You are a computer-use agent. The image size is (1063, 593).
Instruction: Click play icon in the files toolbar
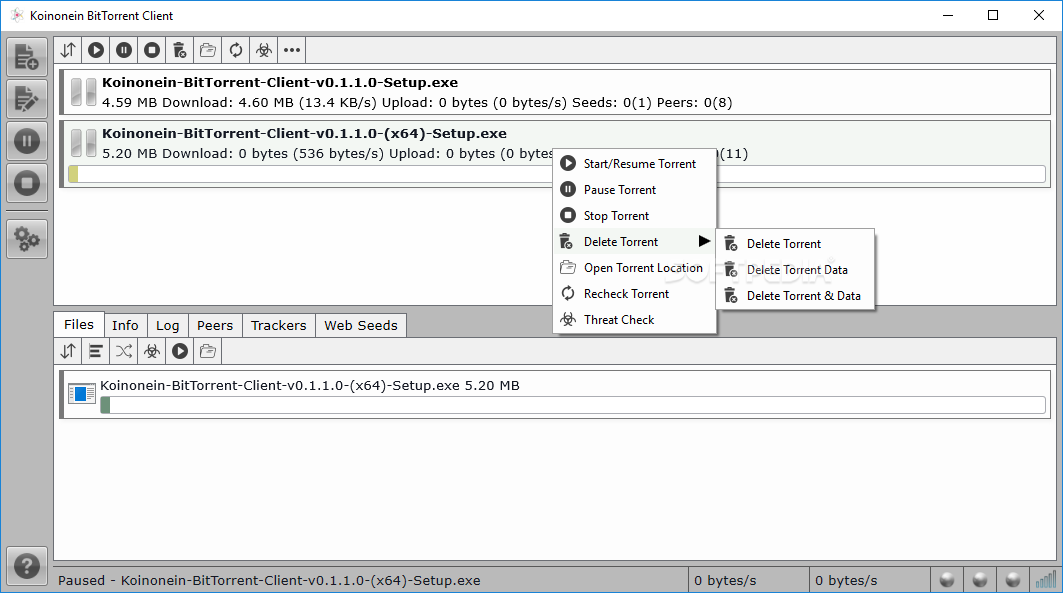[180, 351]
